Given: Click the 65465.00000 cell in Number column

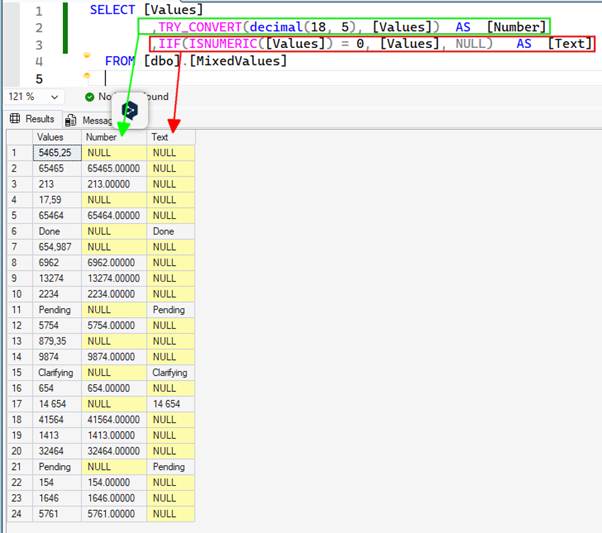Looking at the screenshot, I should pos(114,168).
